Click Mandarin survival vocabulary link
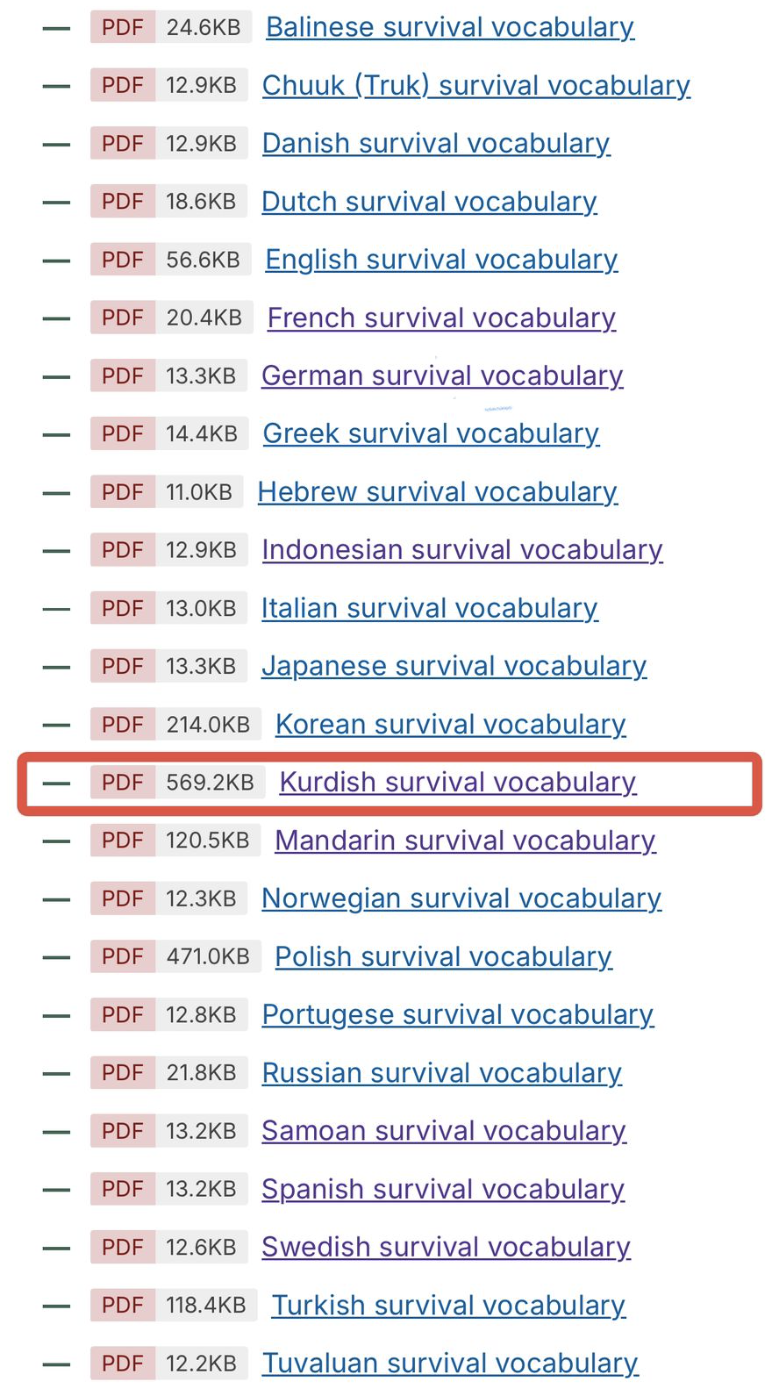Image resolution: width=772 pixels, height=1384 pixels. pos(465,840)
